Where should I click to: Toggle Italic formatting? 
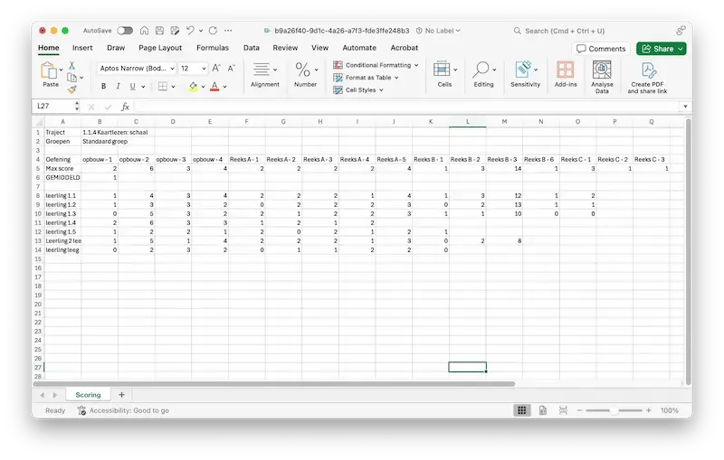118,86
